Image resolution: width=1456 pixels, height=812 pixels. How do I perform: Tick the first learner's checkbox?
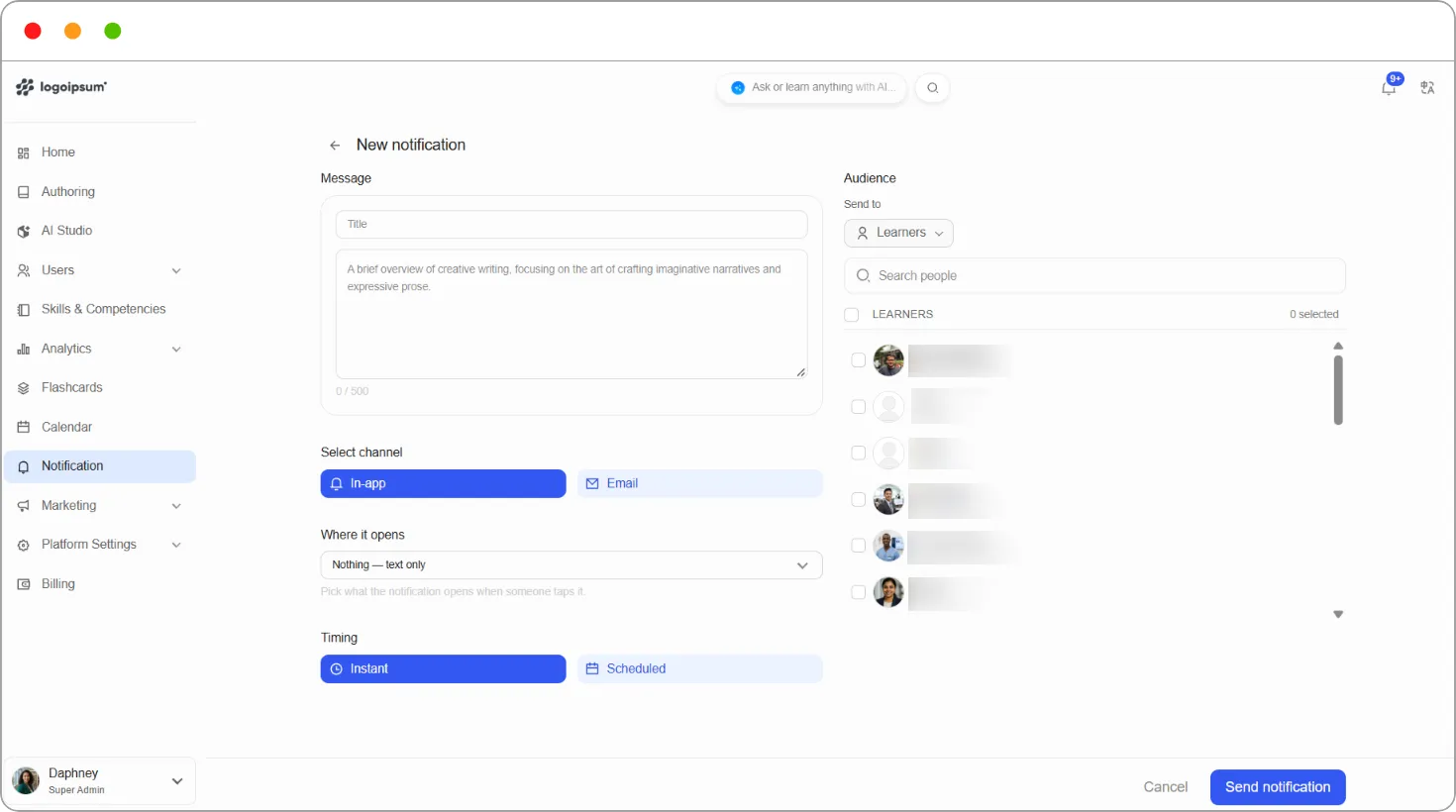coord(859,360)
